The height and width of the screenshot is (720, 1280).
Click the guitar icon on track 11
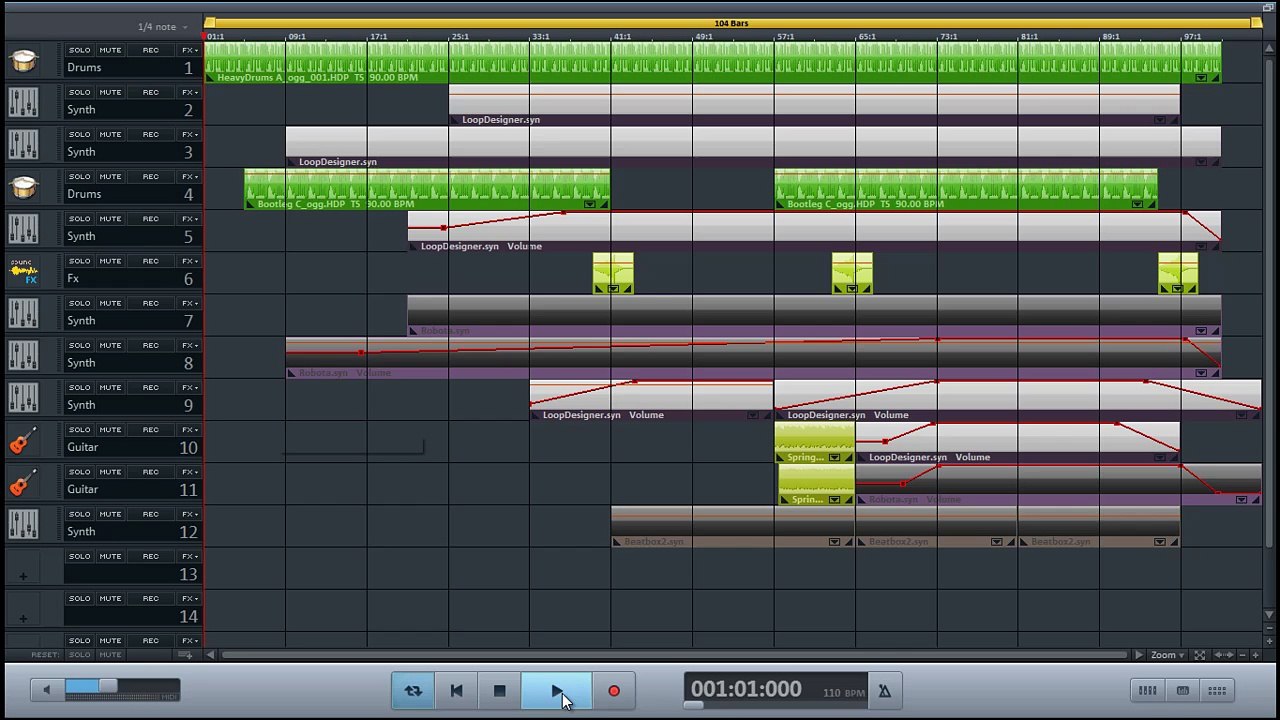23,483
